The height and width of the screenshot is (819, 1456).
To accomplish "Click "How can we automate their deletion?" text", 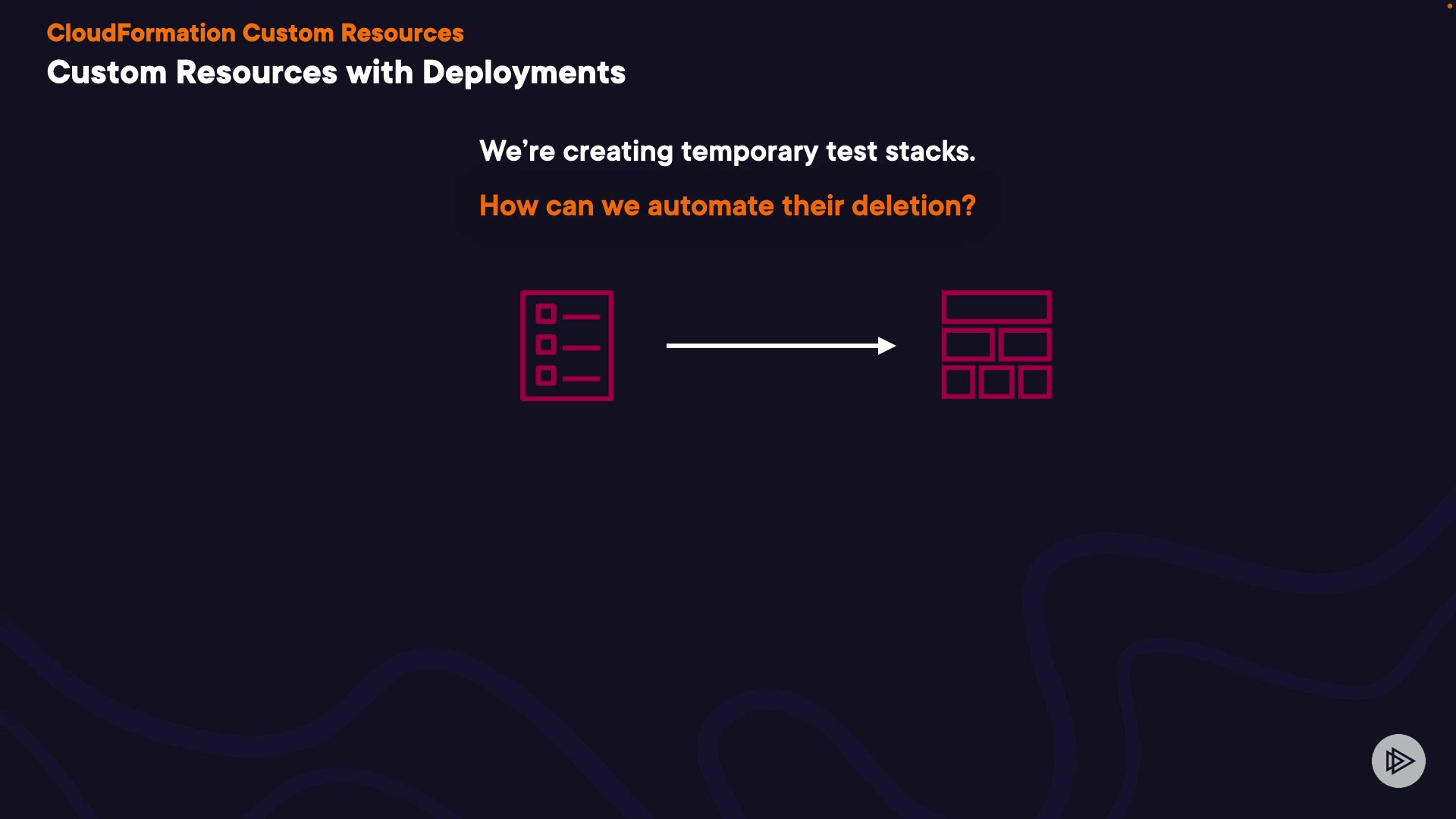I will coord(726,206).
